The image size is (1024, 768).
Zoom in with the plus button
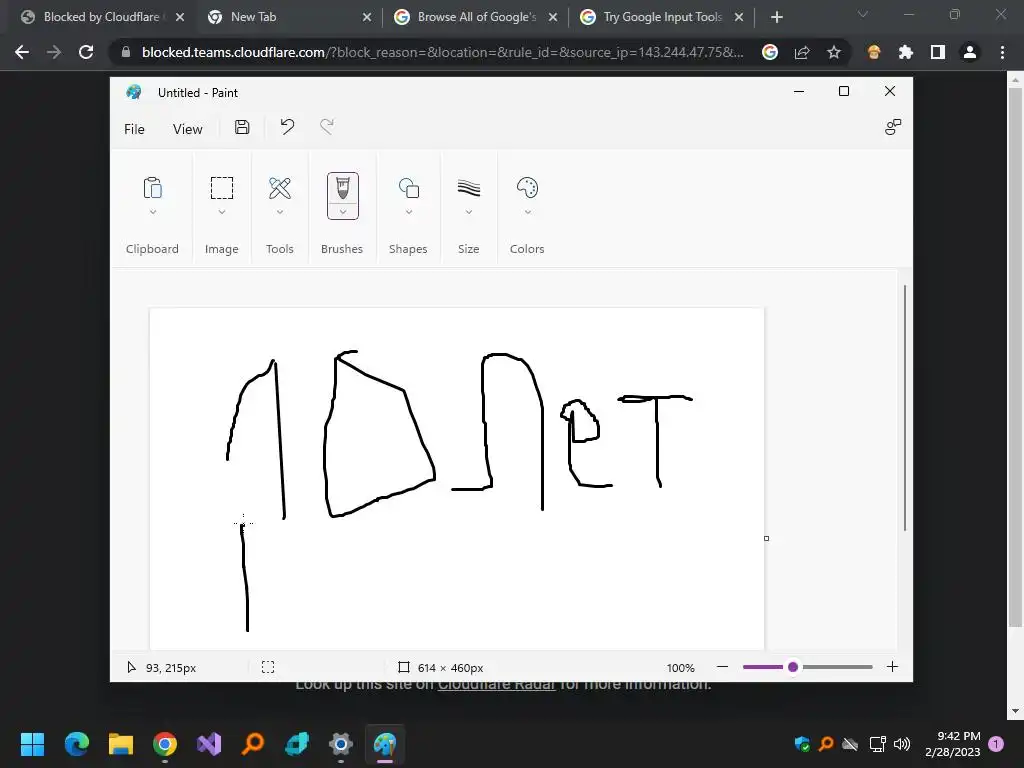[x=892, y=667]
